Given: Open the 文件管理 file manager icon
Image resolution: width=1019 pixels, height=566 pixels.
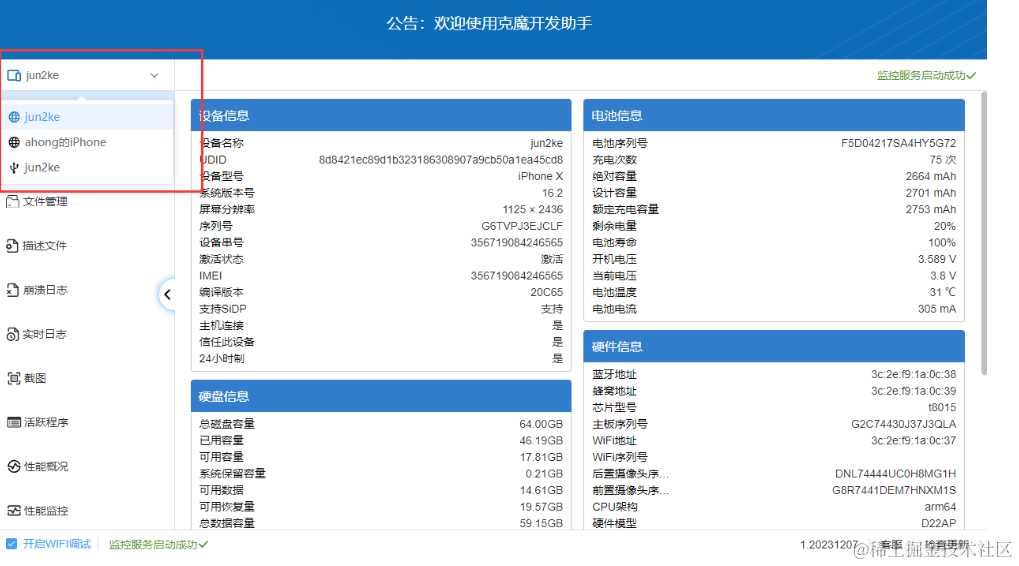Looking at the screenshot, I should tap(14, 202).
